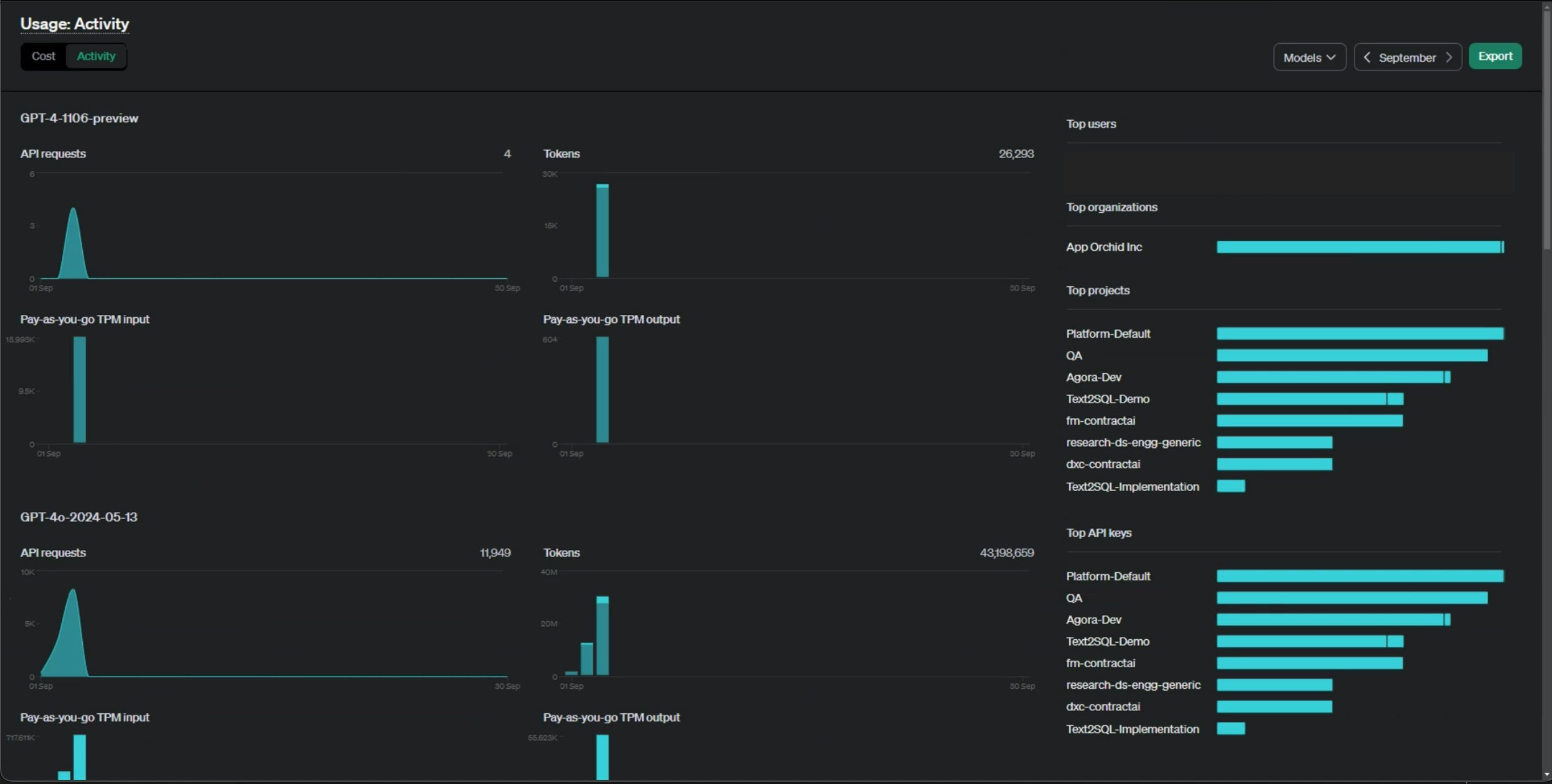Viewport: 1552px width, 784px height.
Task: Click the Export button
Action: [1495, 56]
